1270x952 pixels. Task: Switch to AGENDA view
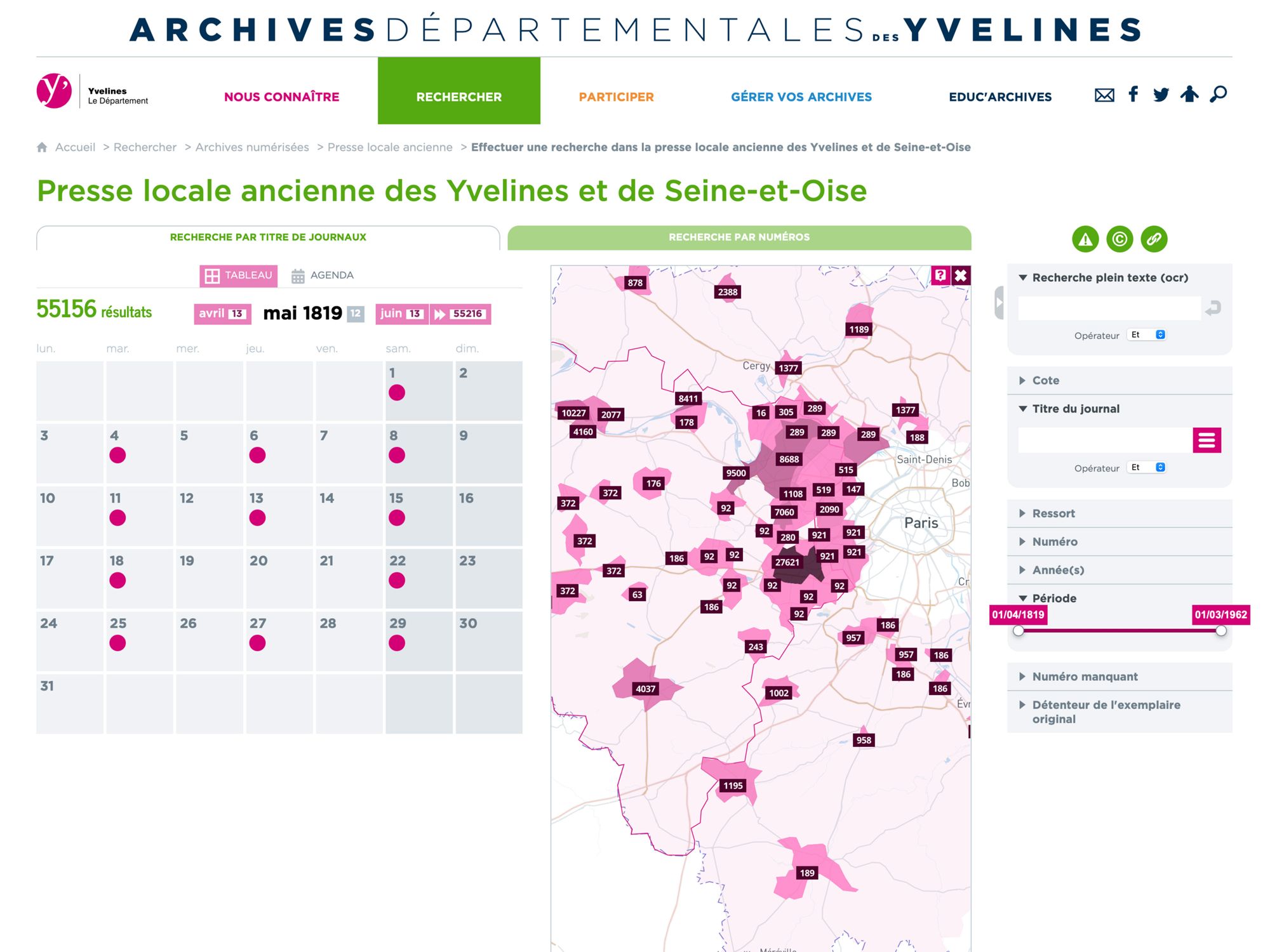pyautogui.click(x=323, y=275)
